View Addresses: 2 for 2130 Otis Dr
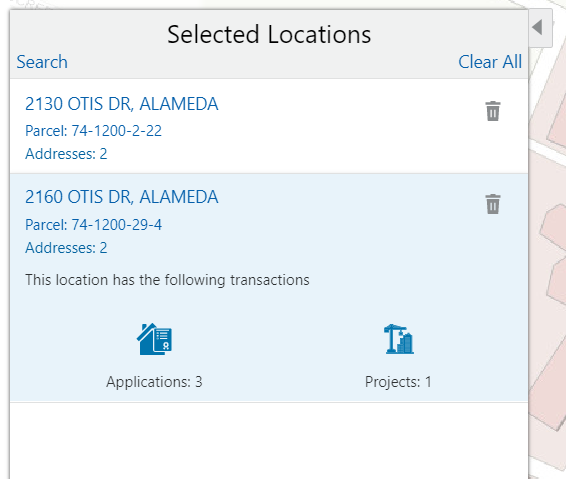Viewport: 566px width, 479px height. tap(66, 154)
